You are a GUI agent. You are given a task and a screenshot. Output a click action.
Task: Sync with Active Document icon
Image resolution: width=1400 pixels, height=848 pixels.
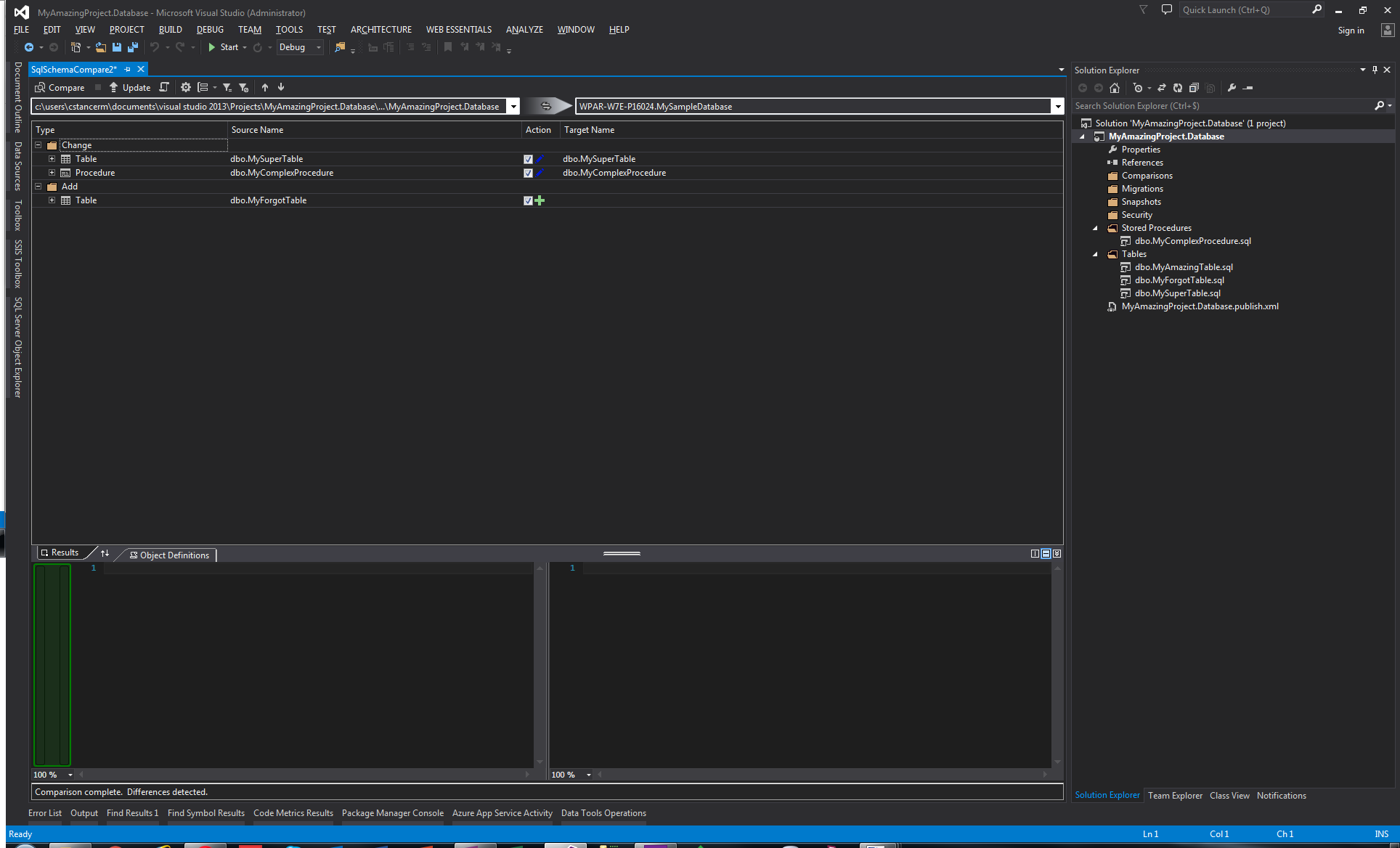pos(1161,88)
